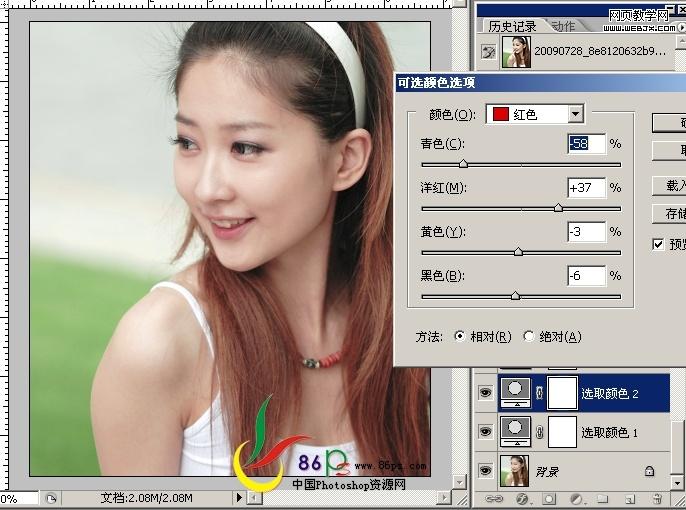Click the 可选颜色选项 dialog title bar

coord(541,82)
